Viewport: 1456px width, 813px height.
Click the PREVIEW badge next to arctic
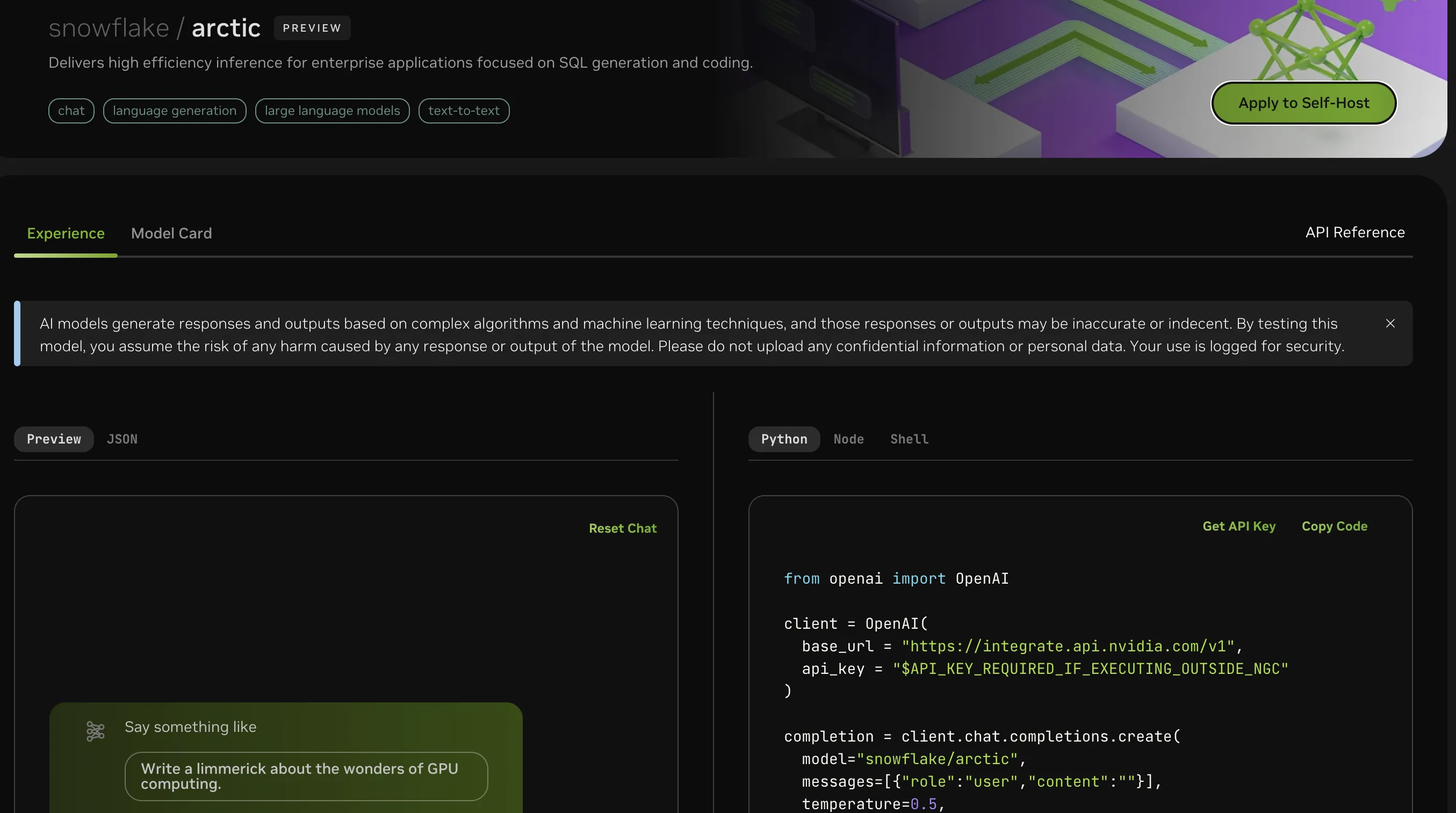pos(312,28)
